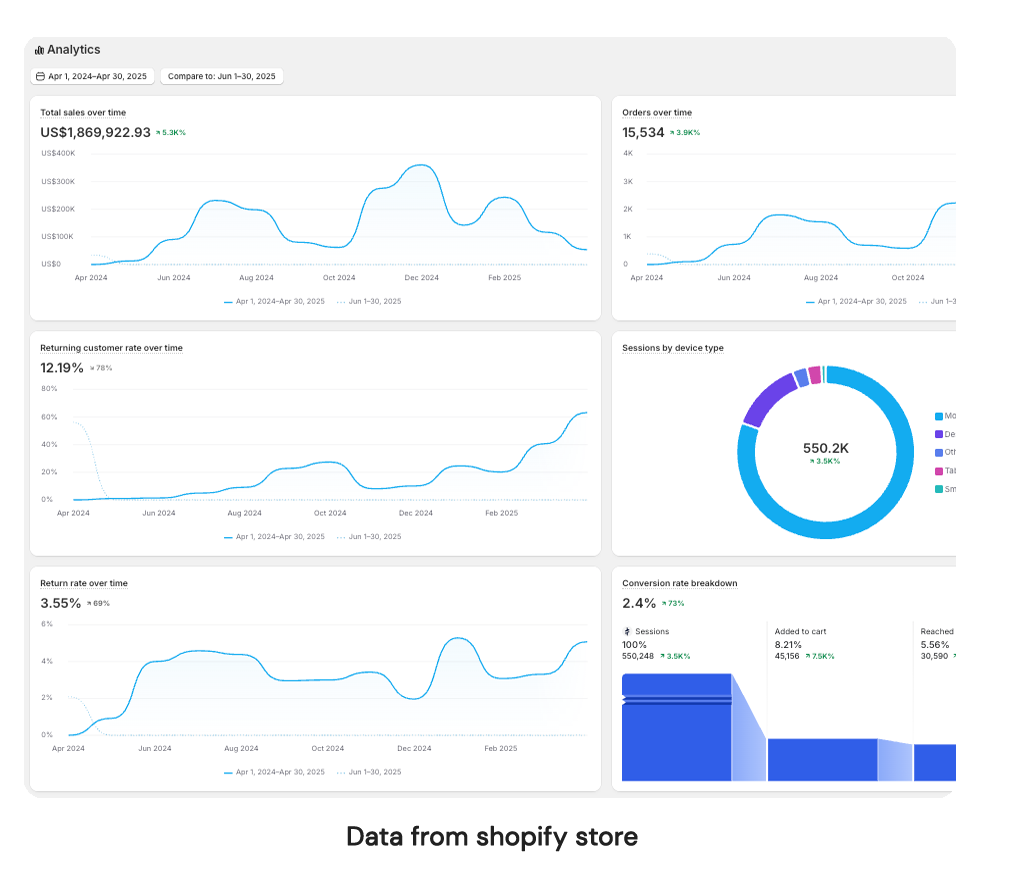
Task: Click the calendar icon in date range button
Action: click(40, 76)
